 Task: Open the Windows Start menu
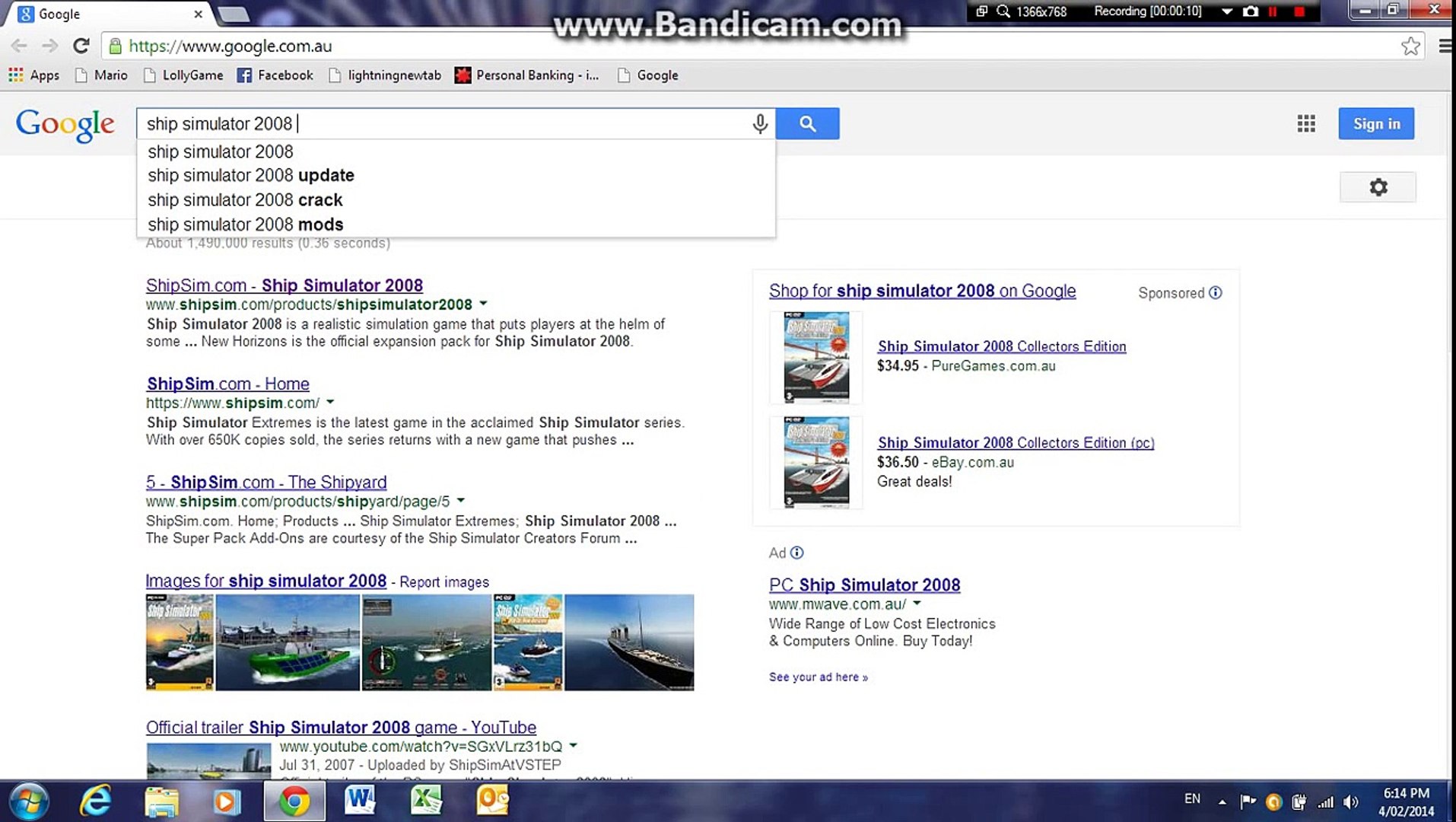click(x=29, y=801)
